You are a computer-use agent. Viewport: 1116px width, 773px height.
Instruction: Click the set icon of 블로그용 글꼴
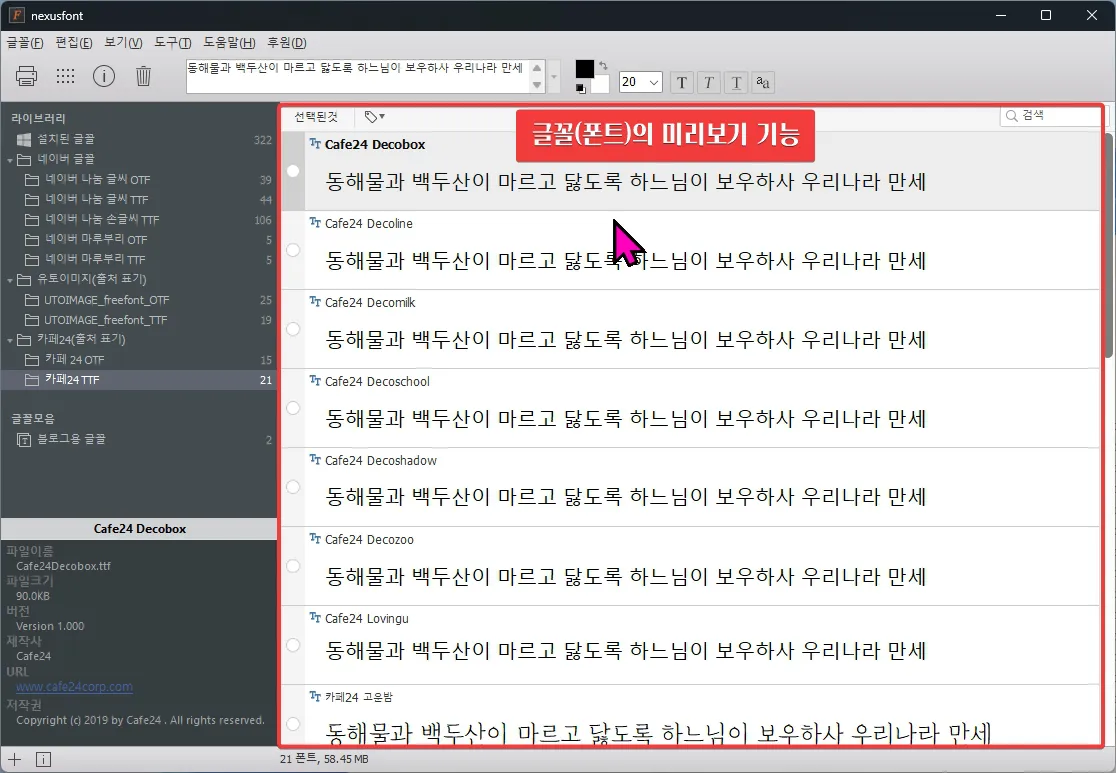pos(24,439)
